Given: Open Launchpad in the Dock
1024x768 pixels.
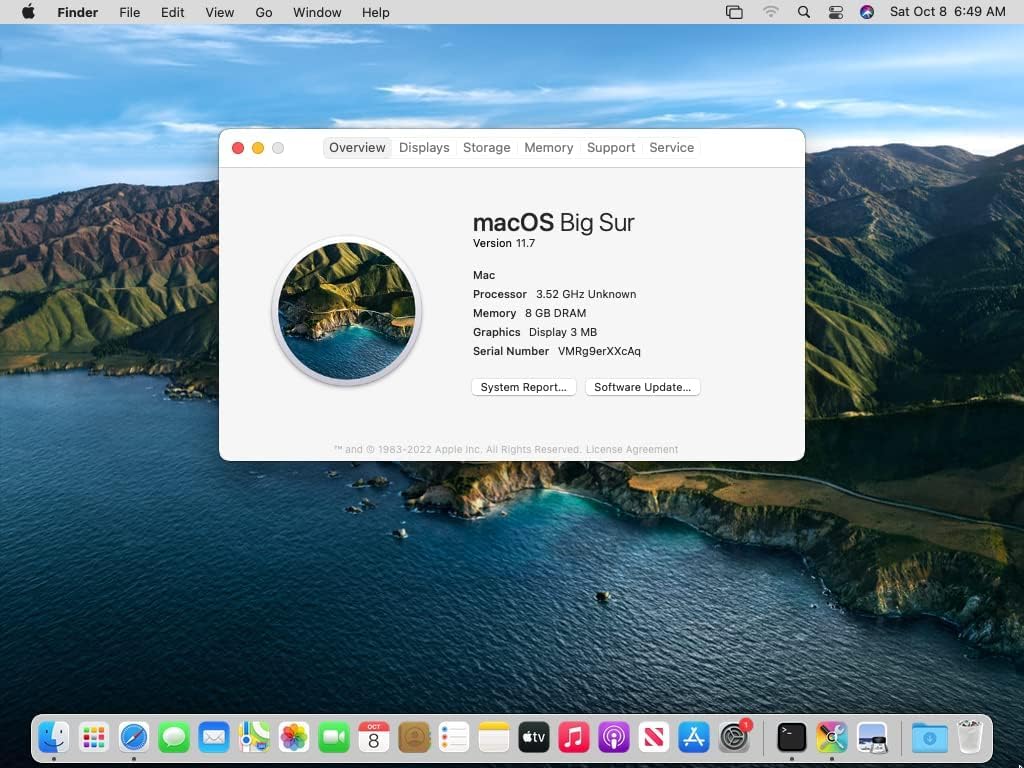Looking at the screenshot, I should [x=94, y=737].
